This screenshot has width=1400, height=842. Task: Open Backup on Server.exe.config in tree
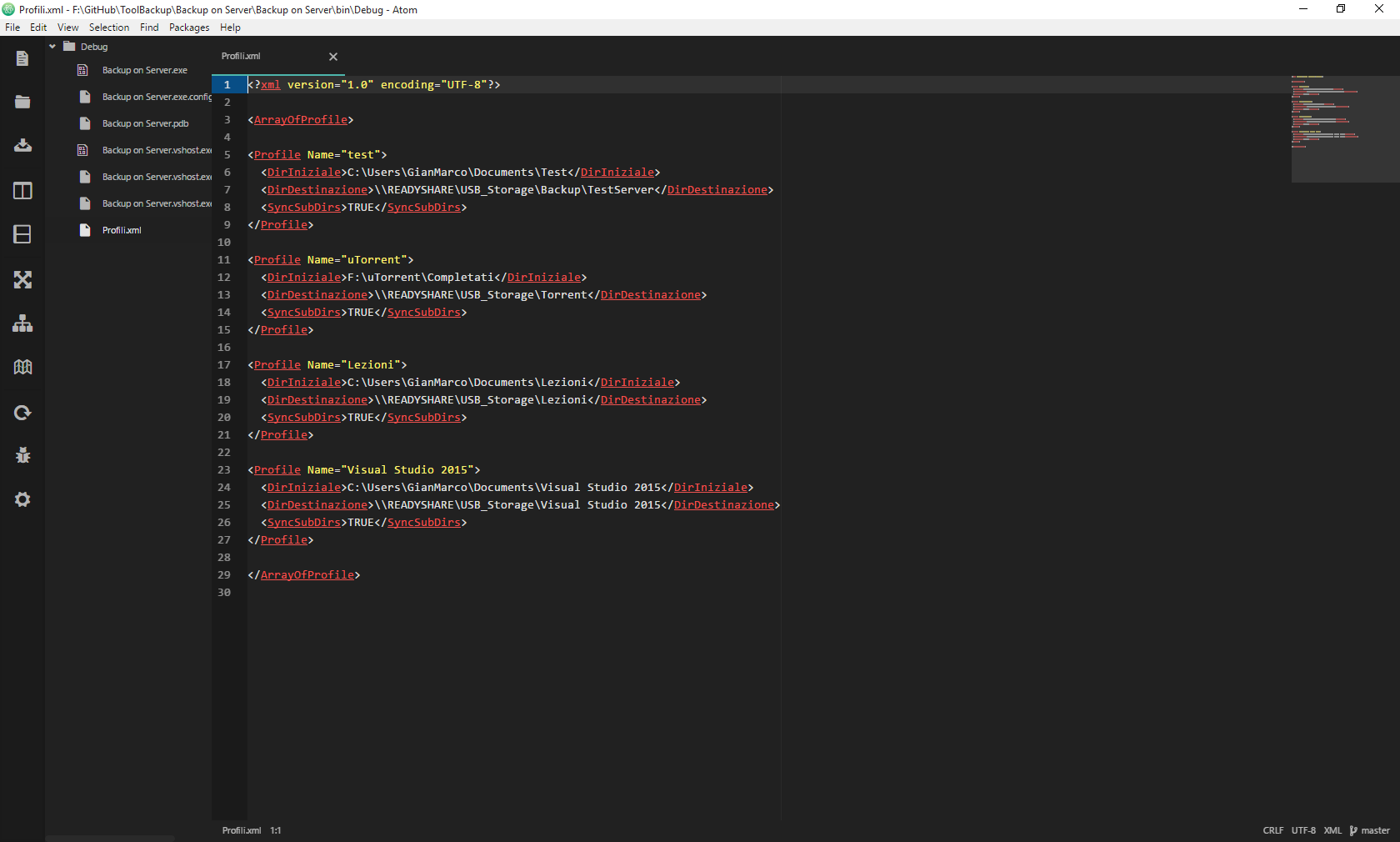tap(157, 97)
